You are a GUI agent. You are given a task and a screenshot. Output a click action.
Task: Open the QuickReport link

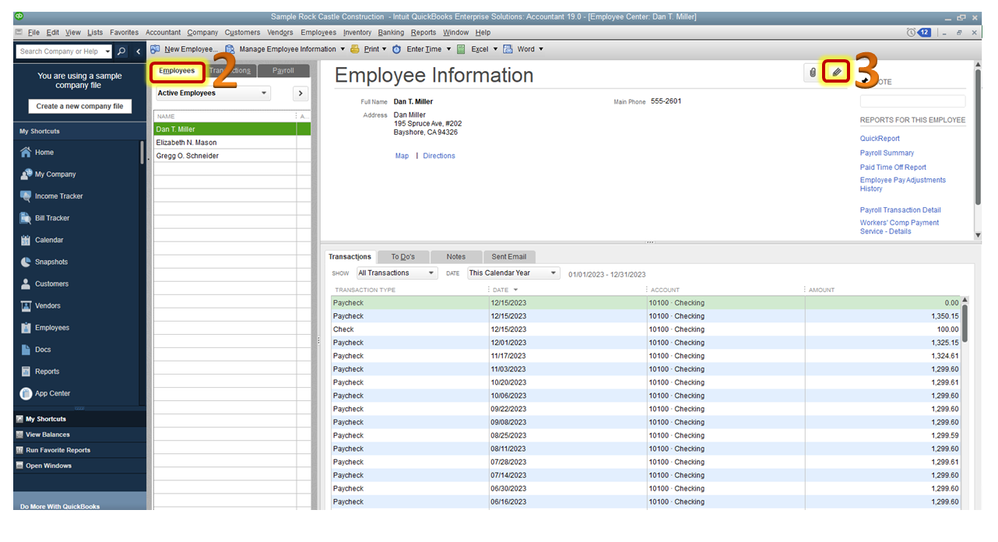click(880, 139)
